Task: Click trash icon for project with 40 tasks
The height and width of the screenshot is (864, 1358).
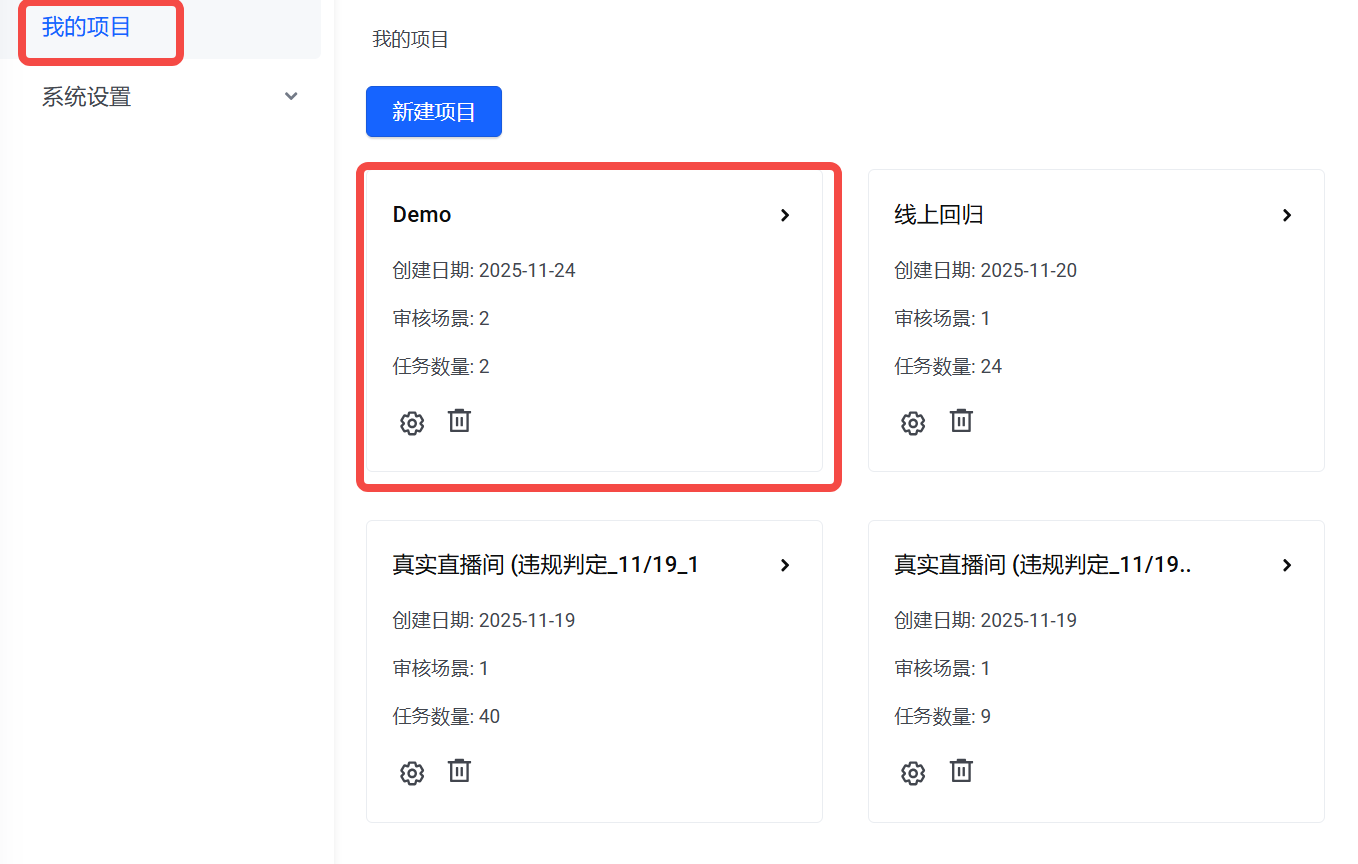Action: point(459,771)
